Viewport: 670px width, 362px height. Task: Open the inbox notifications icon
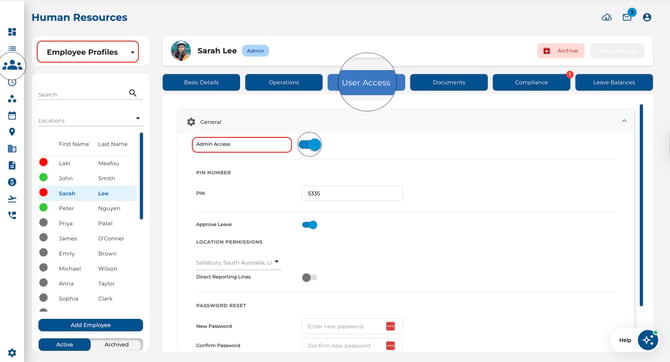tap(627, 17)
